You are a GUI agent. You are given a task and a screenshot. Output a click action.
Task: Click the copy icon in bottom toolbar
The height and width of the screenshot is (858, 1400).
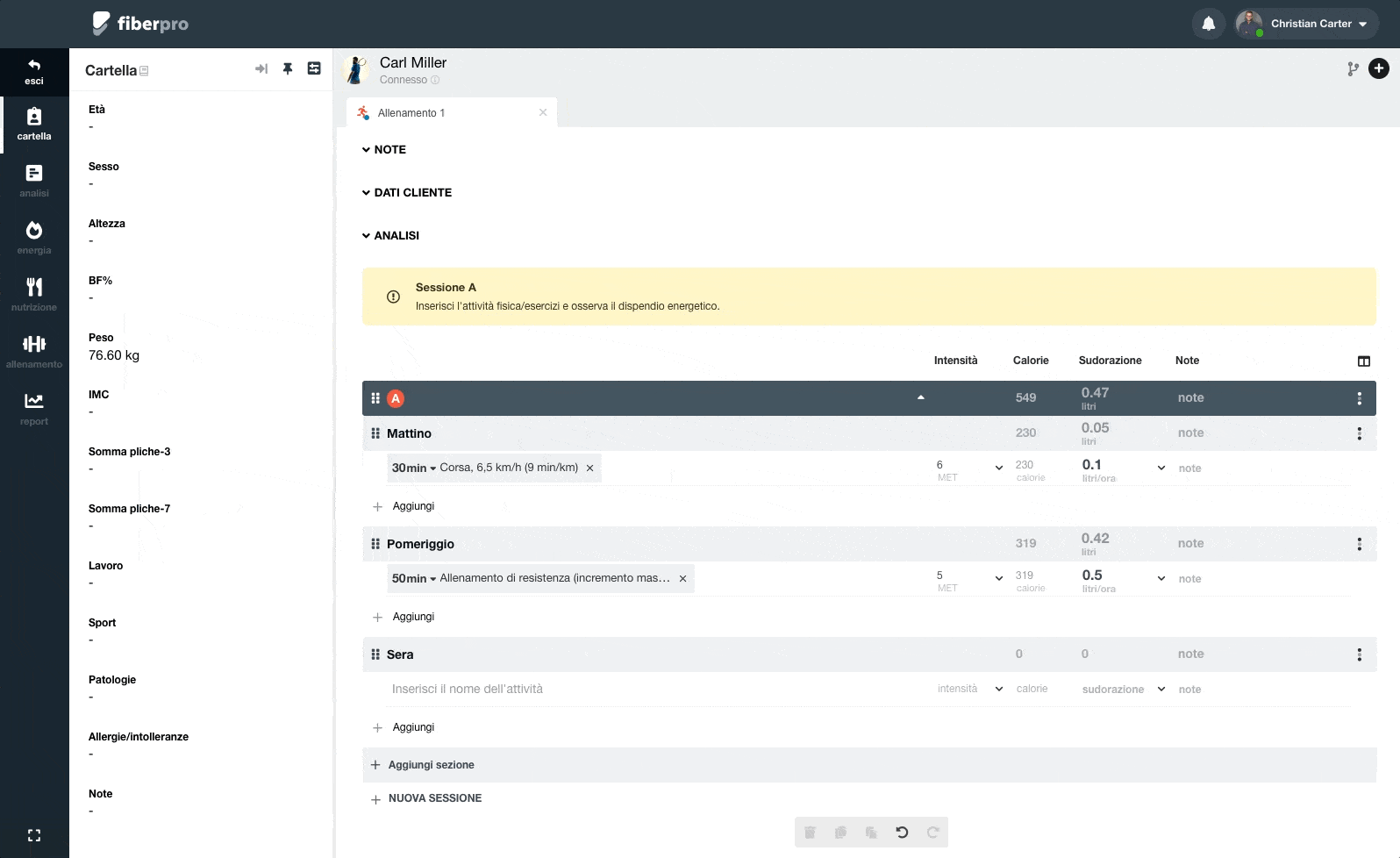tap(840, 833)
